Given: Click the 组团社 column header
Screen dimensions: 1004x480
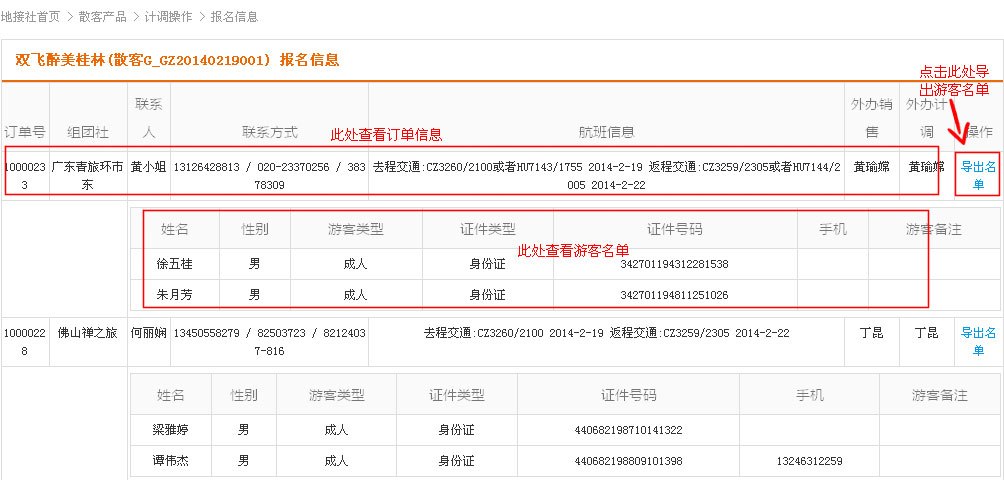Looking at the screenshot, I should coord(88,132).
